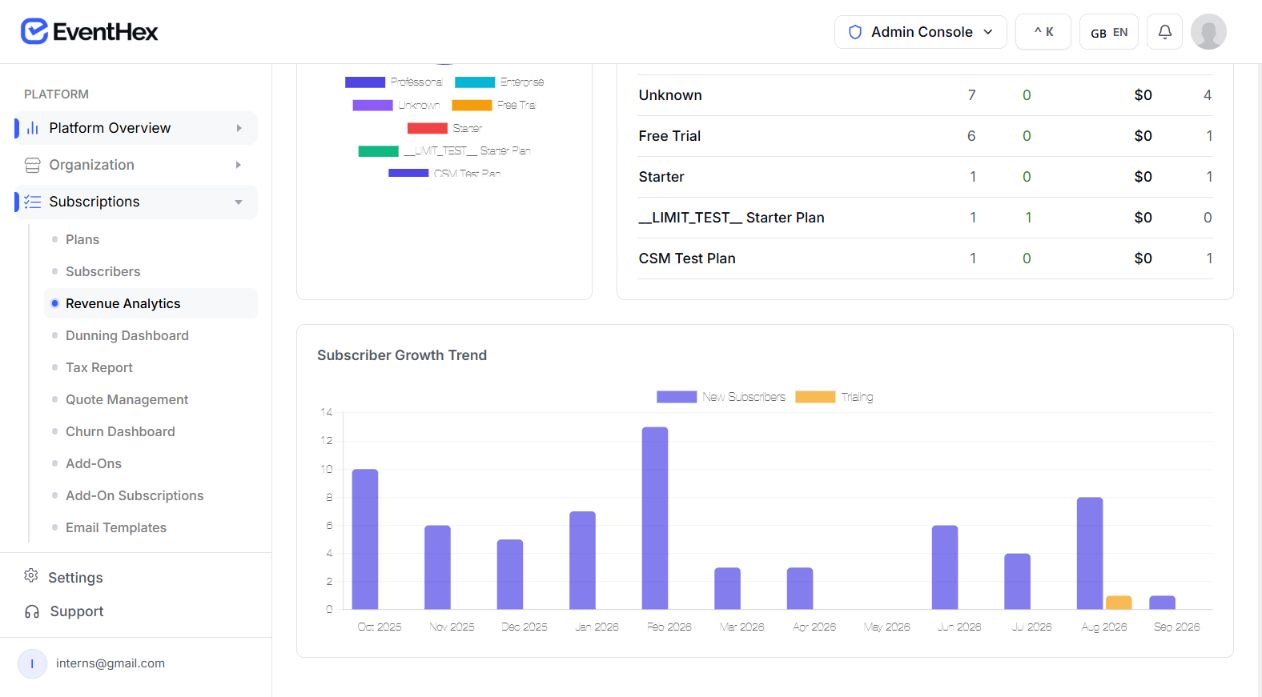Image resolution: width=1262 pixels, height=697 pixels.
Task: Toggle Trialing legend series
Action: 834,397
